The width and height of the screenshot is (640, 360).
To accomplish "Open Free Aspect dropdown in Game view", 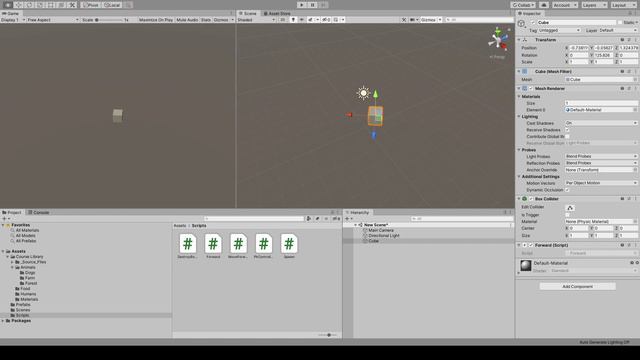I will (53, 20).
